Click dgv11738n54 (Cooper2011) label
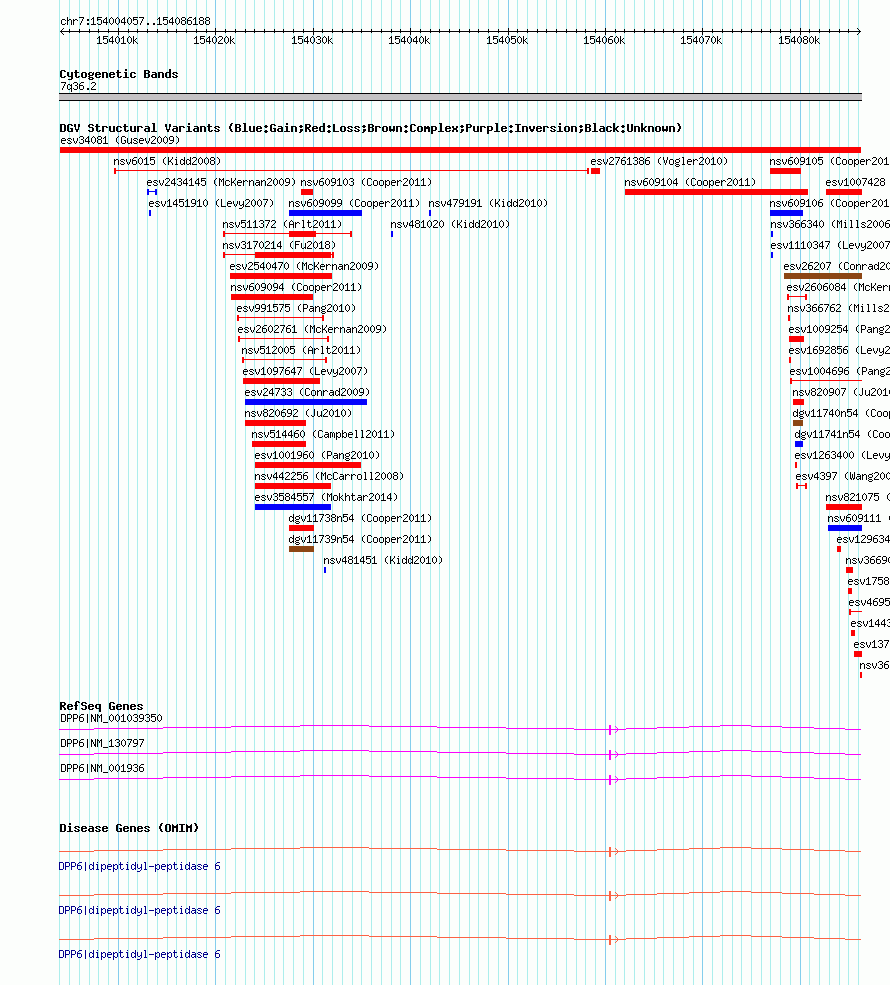Viewport: 890px width, 985px height. click(x=361, y=518)
